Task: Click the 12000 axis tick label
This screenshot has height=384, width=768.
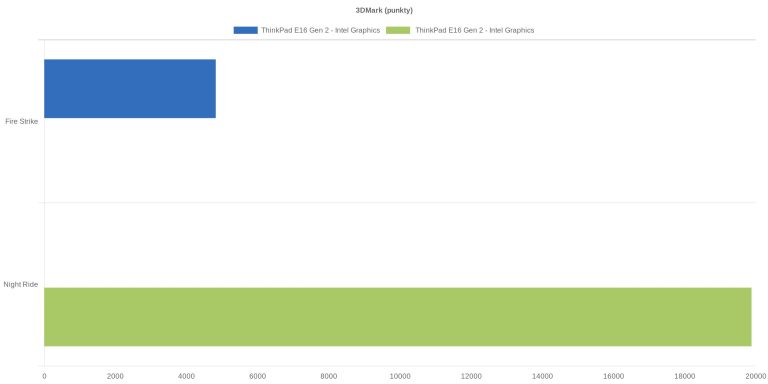Action: click(x=471, y=376)
